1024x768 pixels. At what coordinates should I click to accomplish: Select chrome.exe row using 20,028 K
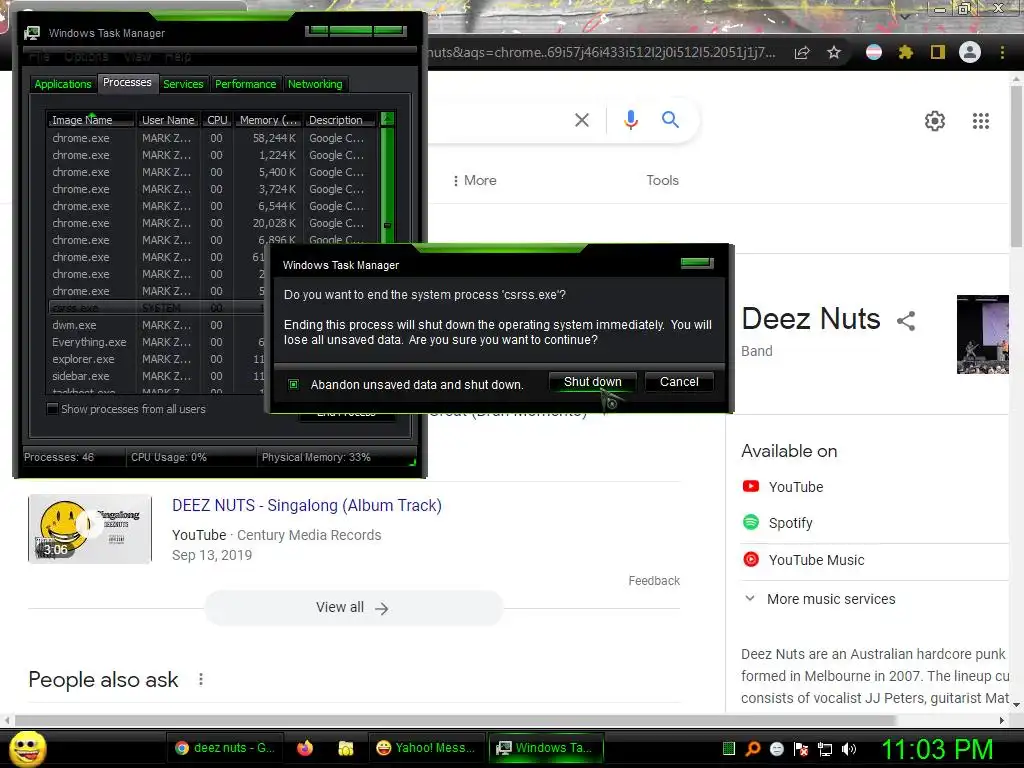point(214,223)
